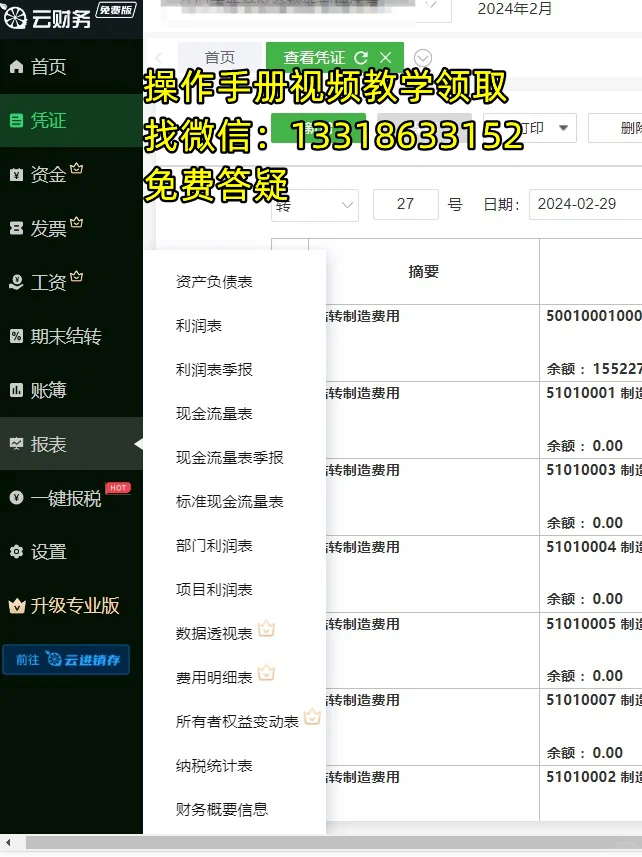This screenshot has height=857, width=642.
Task: Click the voucher number field showing 27
Action: [x=405, y=204]
